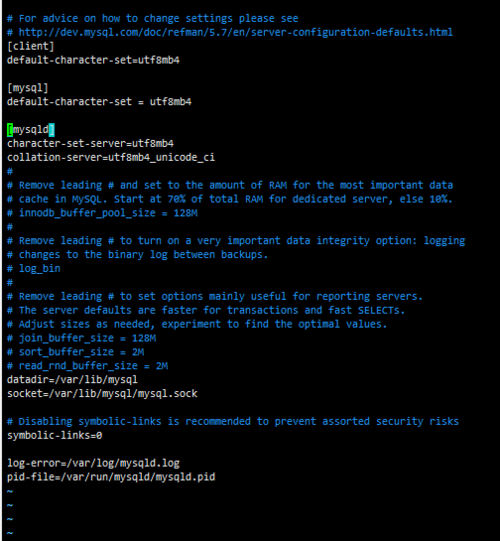Click the default-character-set = utf8mb4 line under [mysql]
The image size is (500, 541).
pyautogui.click(x=99, y=102)
